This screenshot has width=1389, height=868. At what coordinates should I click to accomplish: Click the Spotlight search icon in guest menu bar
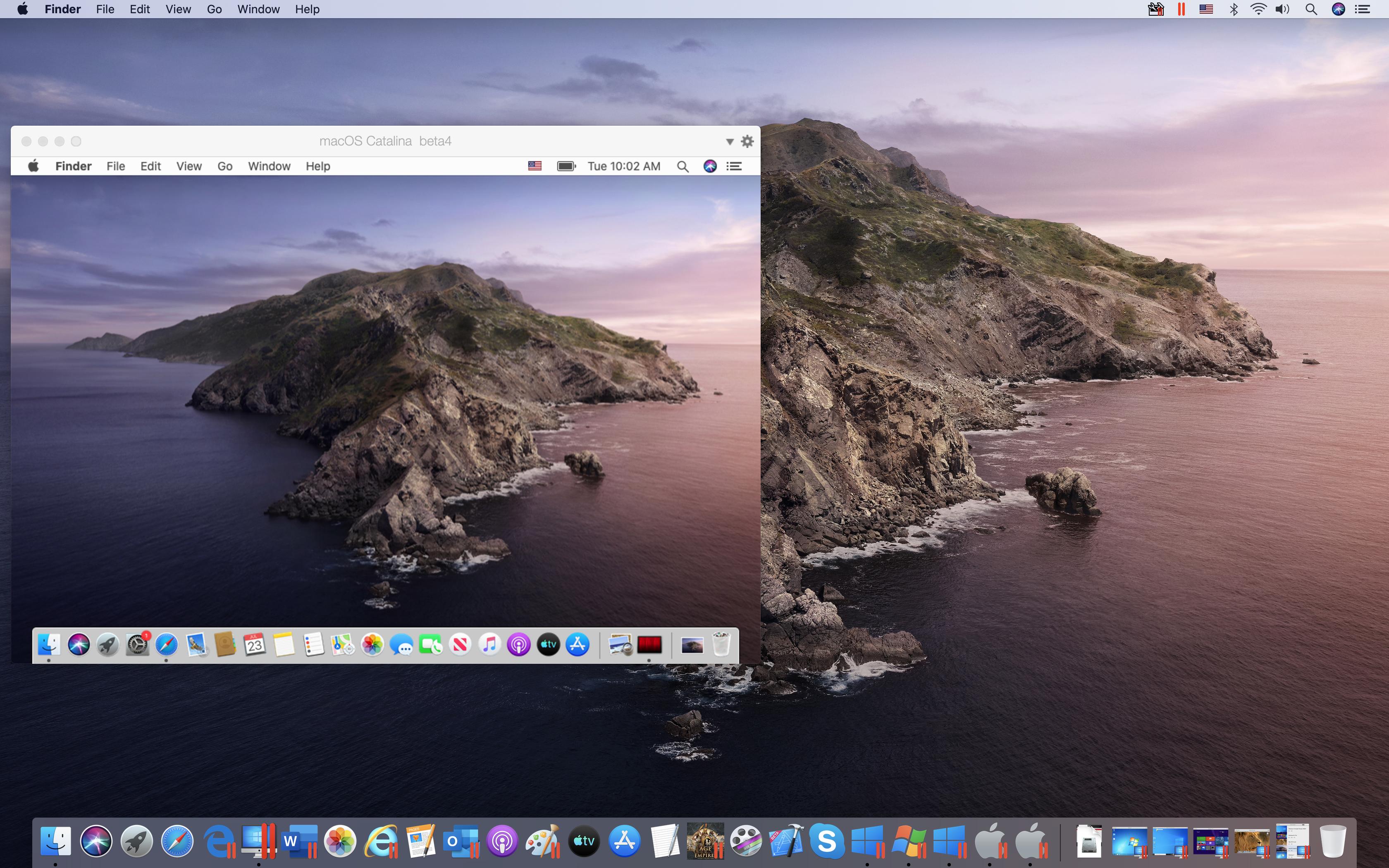click(683, 166)
